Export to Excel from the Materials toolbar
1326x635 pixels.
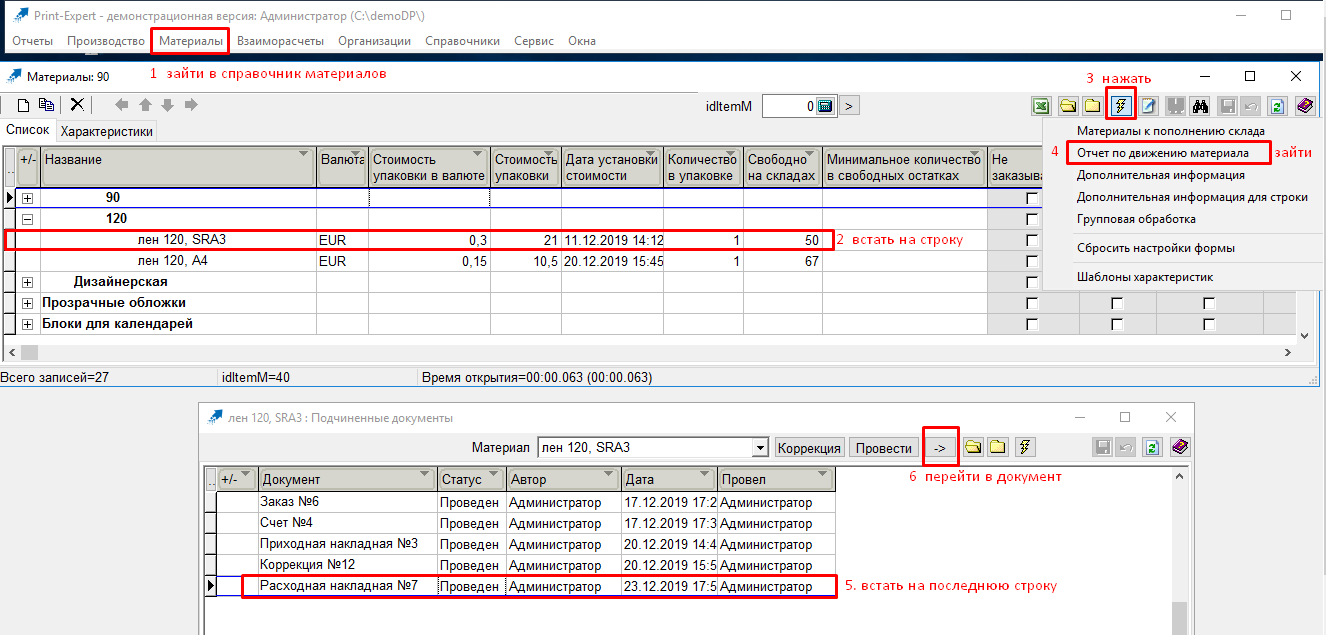pyautogui.click(x=1041, y=106)
